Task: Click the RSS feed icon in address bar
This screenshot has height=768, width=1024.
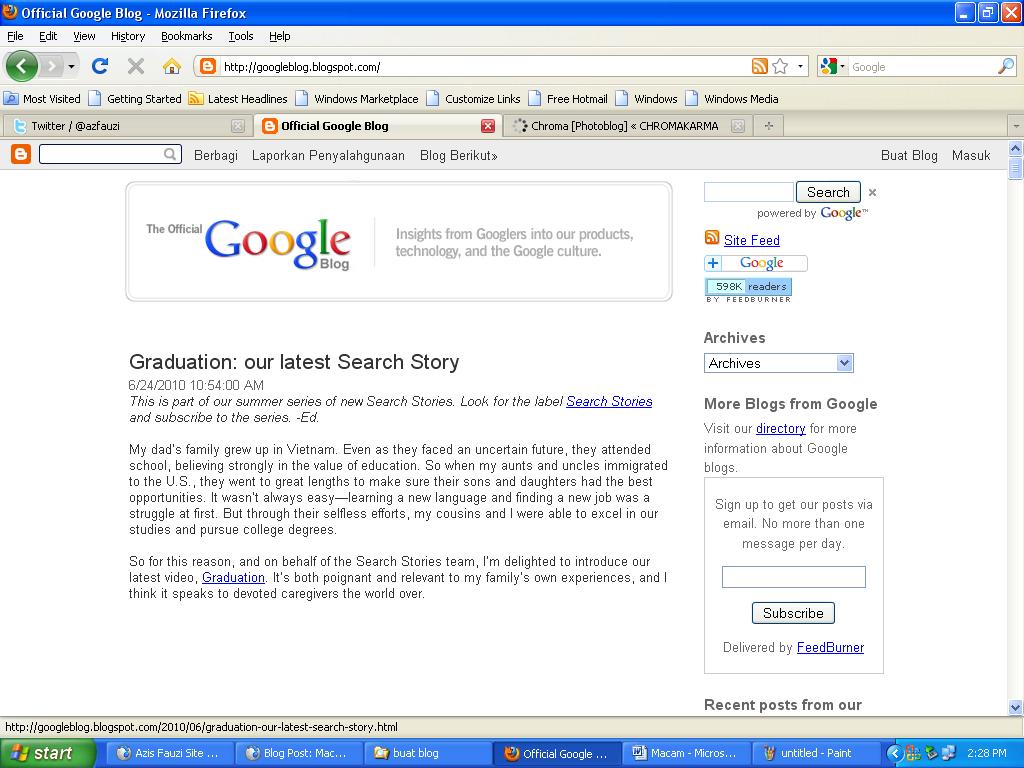Action: 760,66
